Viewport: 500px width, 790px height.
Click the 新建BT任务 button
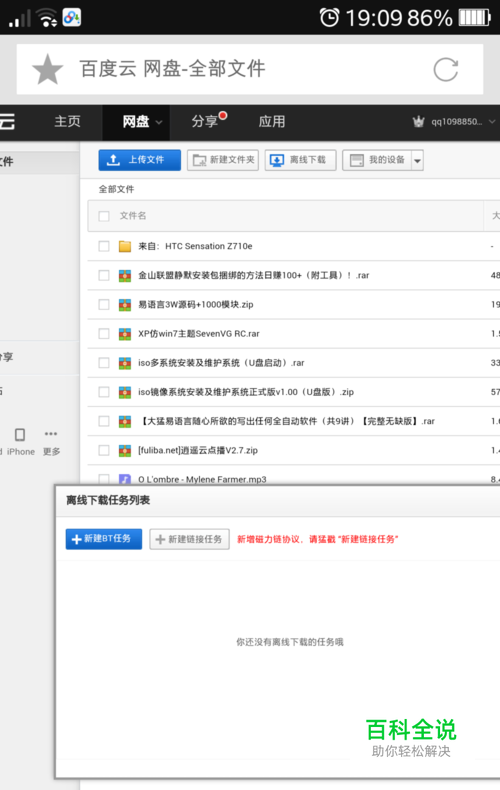(104, 539)
